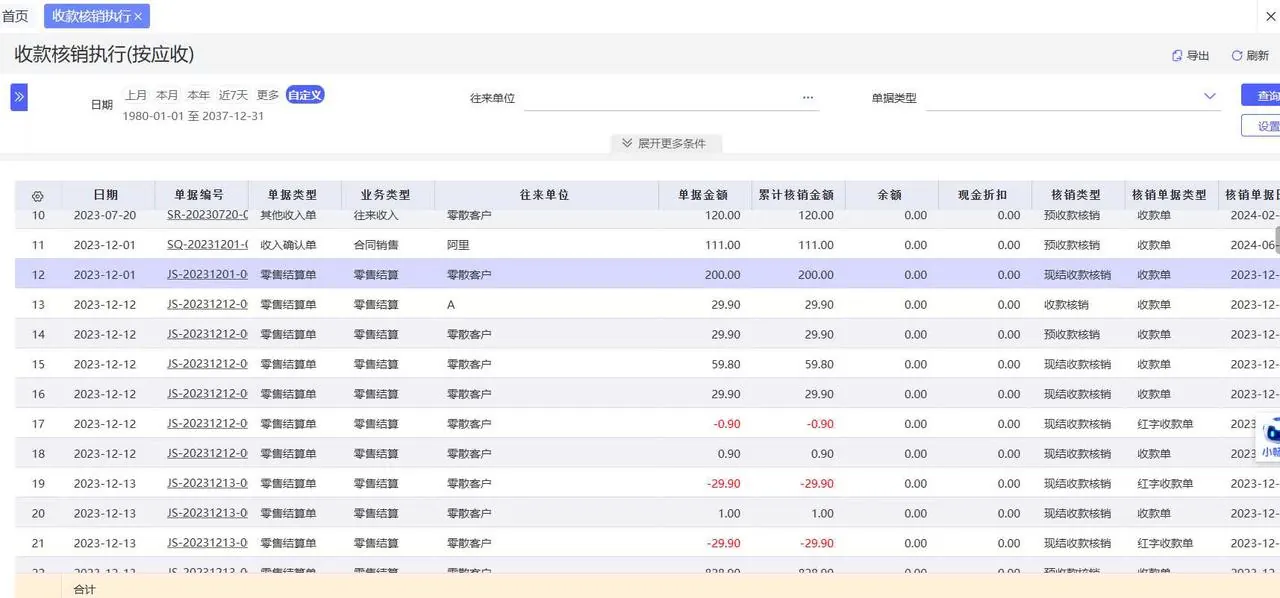Image resolution: width=1280 pixels, height=598 pixels.
Task: Click 其他收入单 cell in row 10
Action: click(x=288, y=215)
